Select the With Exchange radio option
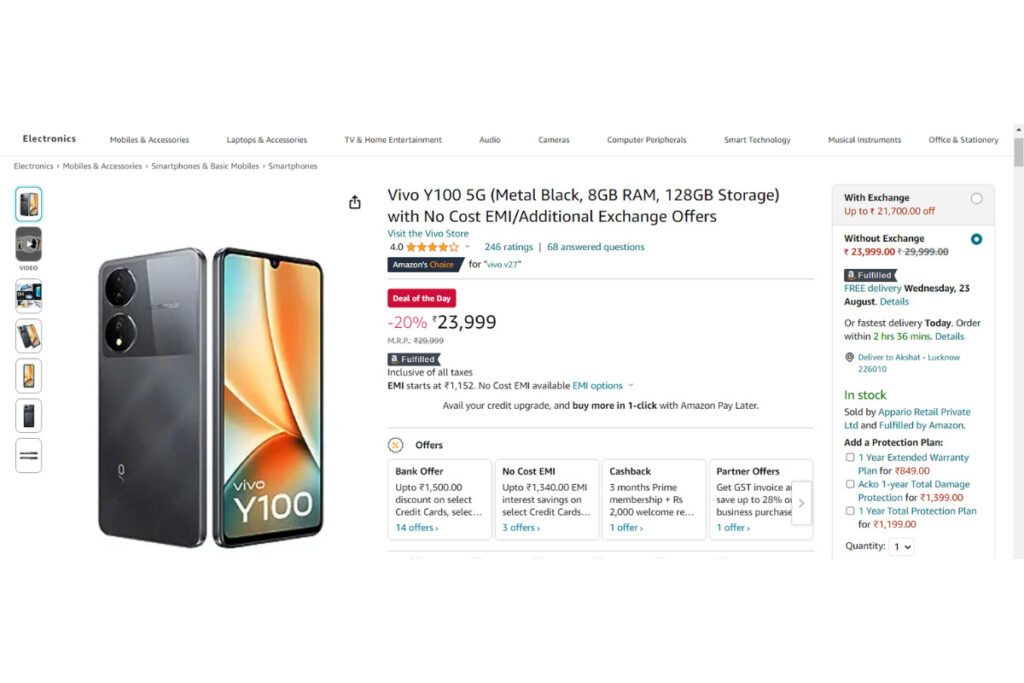 pyautogui.click(x=976, y=199)
